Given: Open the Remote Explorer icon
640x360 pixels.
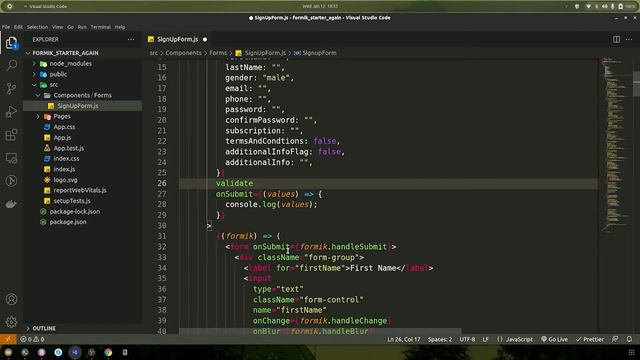Looking at the screenshot, I should point(11,158).
